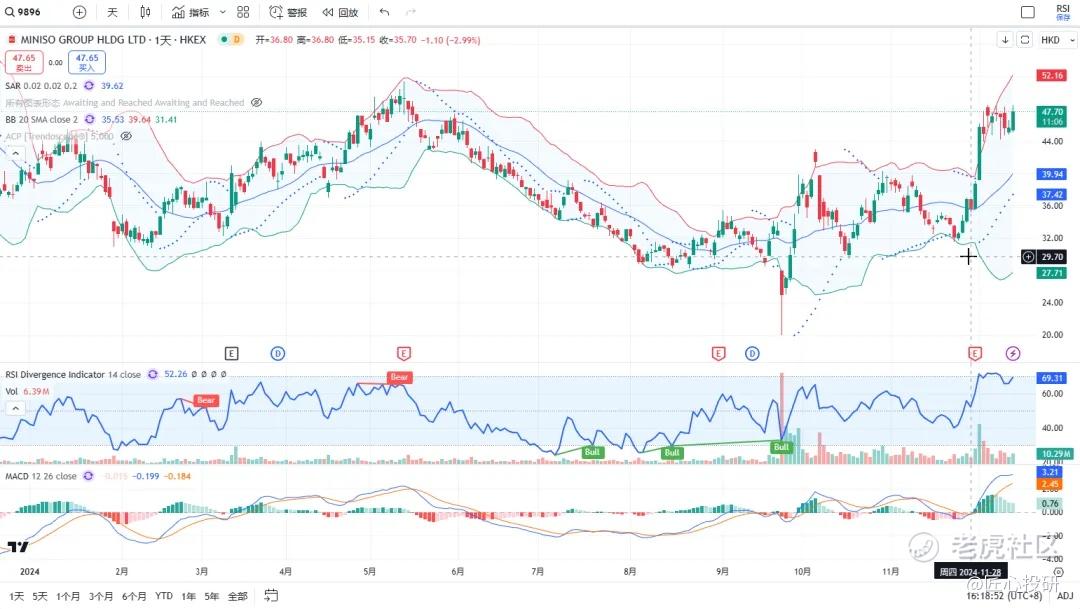Open the HKD currency dropdown
Screen dimensions: 1080x609
pyautogui.click(x=1057, y=40)
